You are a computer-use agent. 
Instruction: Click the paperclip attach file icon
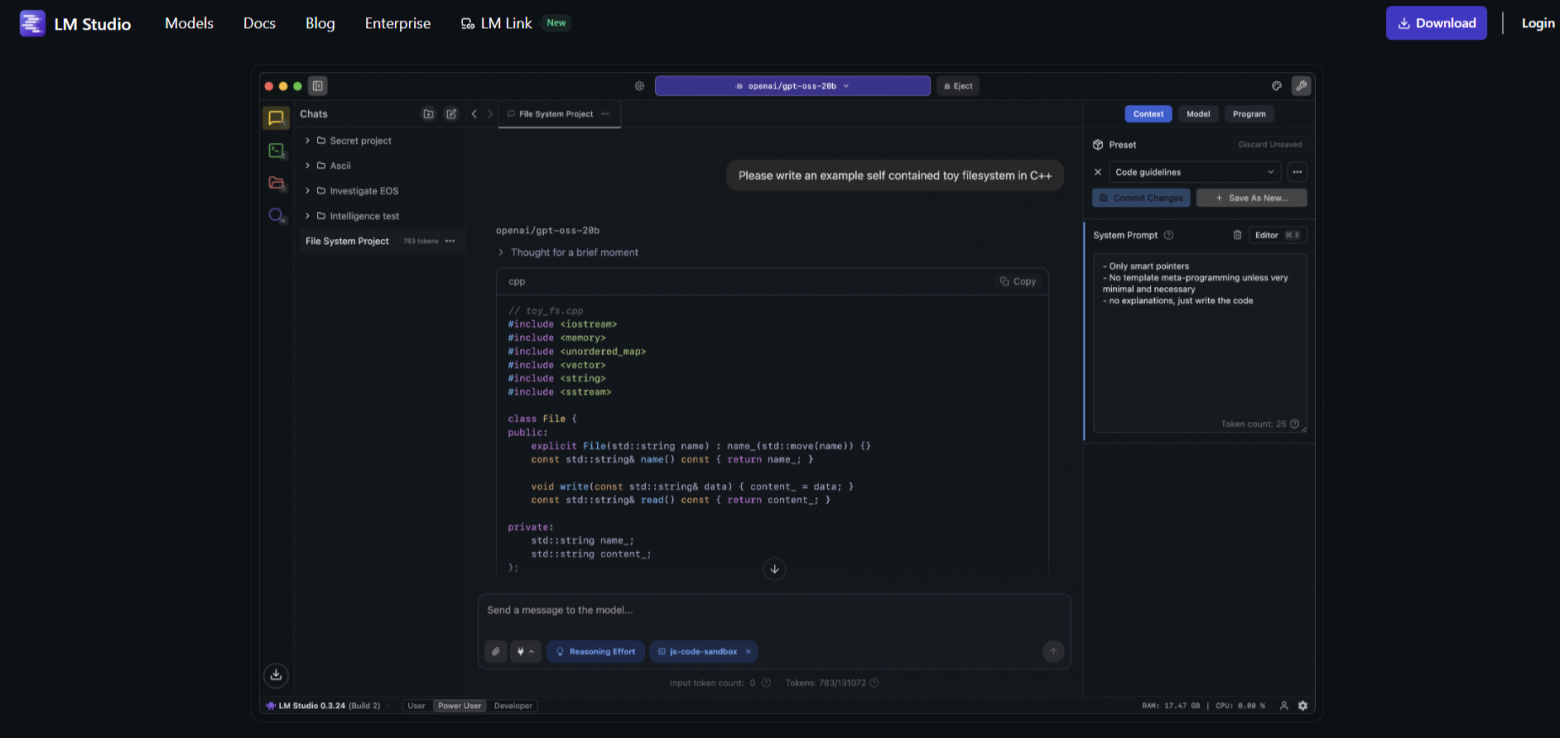[495, 652]
